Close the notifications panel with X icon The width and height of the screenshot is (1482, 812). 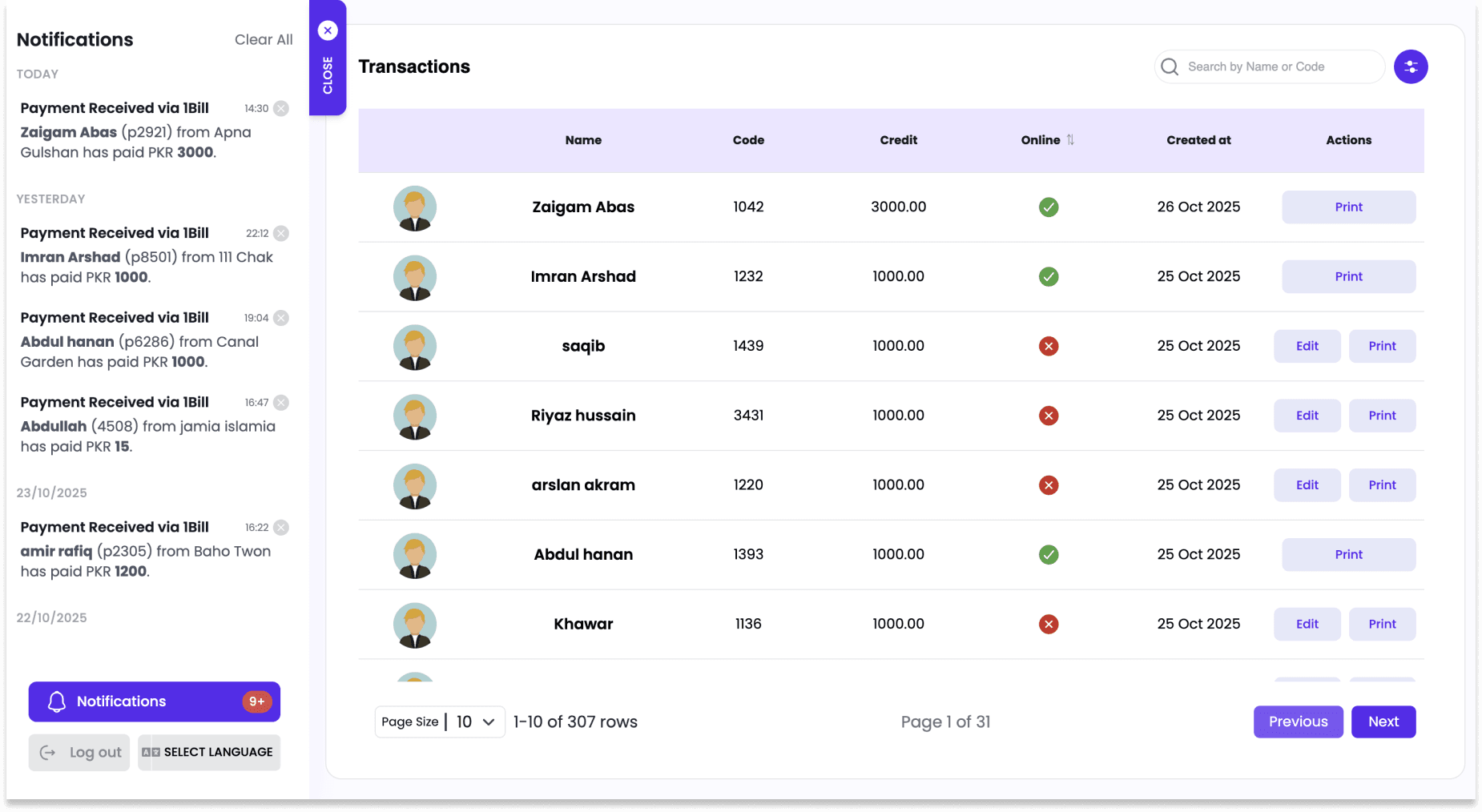coord(328,30)
